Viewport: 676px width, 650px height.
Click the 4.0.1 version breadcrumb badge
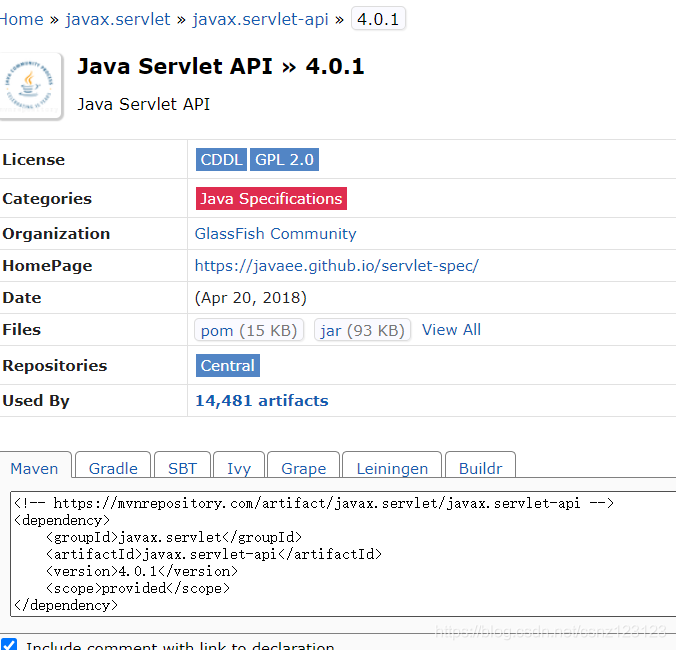pos(378,19)
